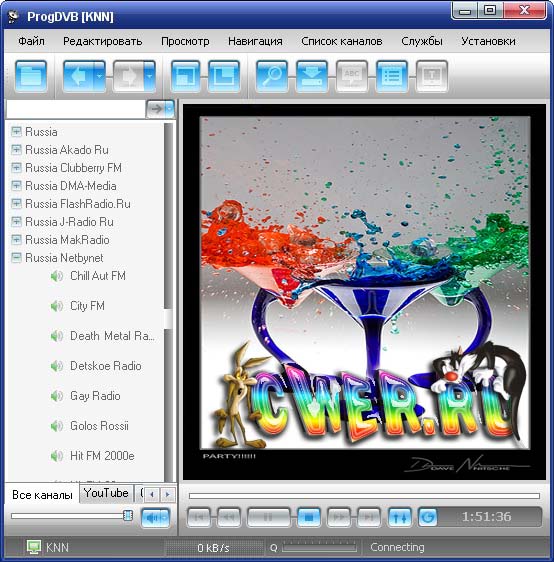Select the City FM channel
The width and height of the screenshot is (554, 562).
pos(87,306)
